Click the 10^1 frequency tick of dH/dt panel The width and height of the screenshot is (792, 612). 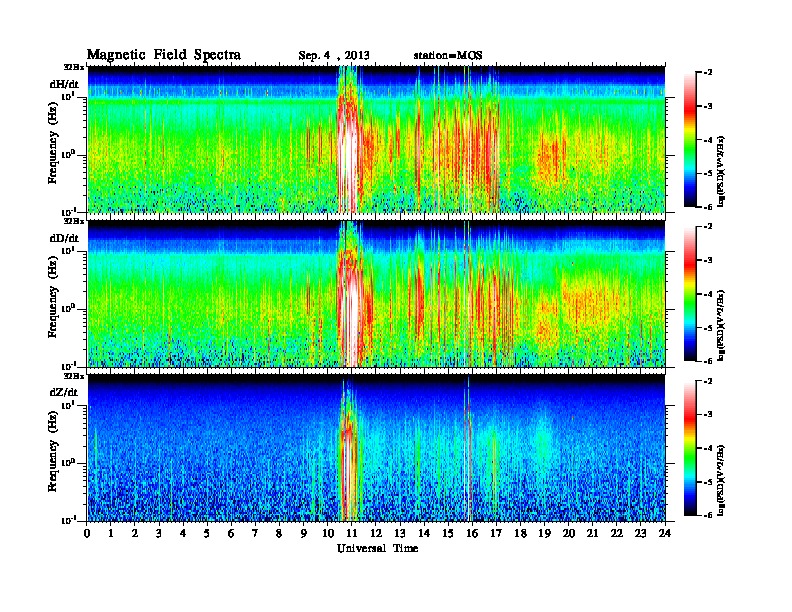click(68, 96)
